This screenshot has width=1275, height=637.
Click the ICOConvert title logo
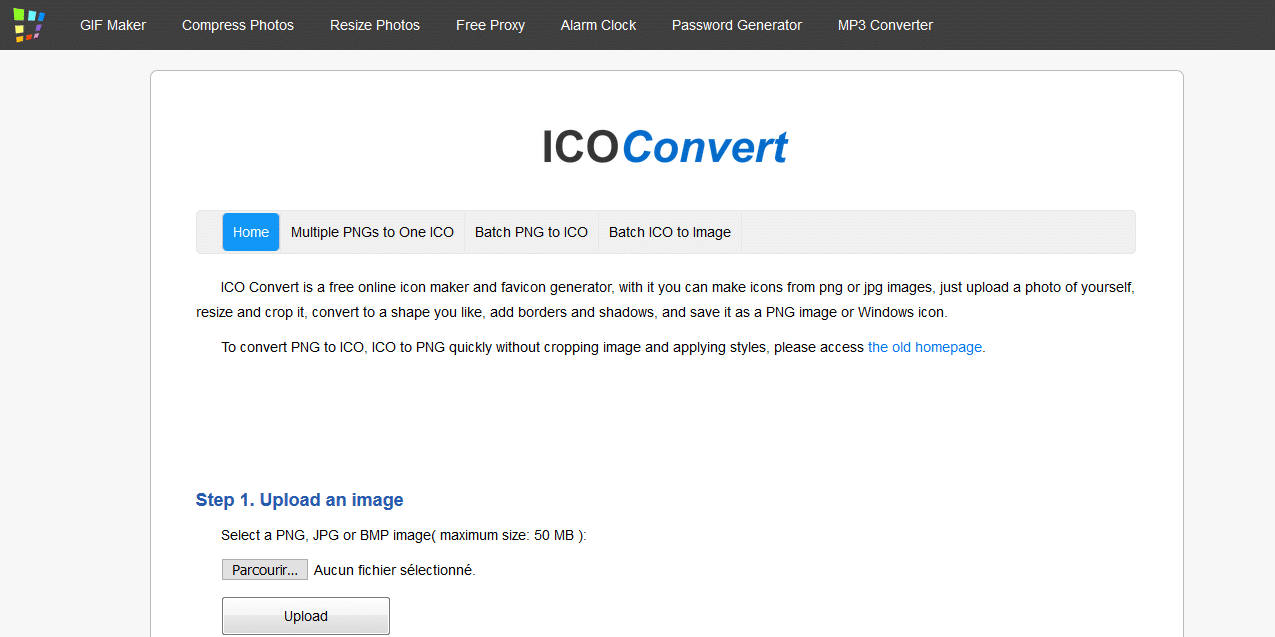pyautogui.click(x=665, y=147)
